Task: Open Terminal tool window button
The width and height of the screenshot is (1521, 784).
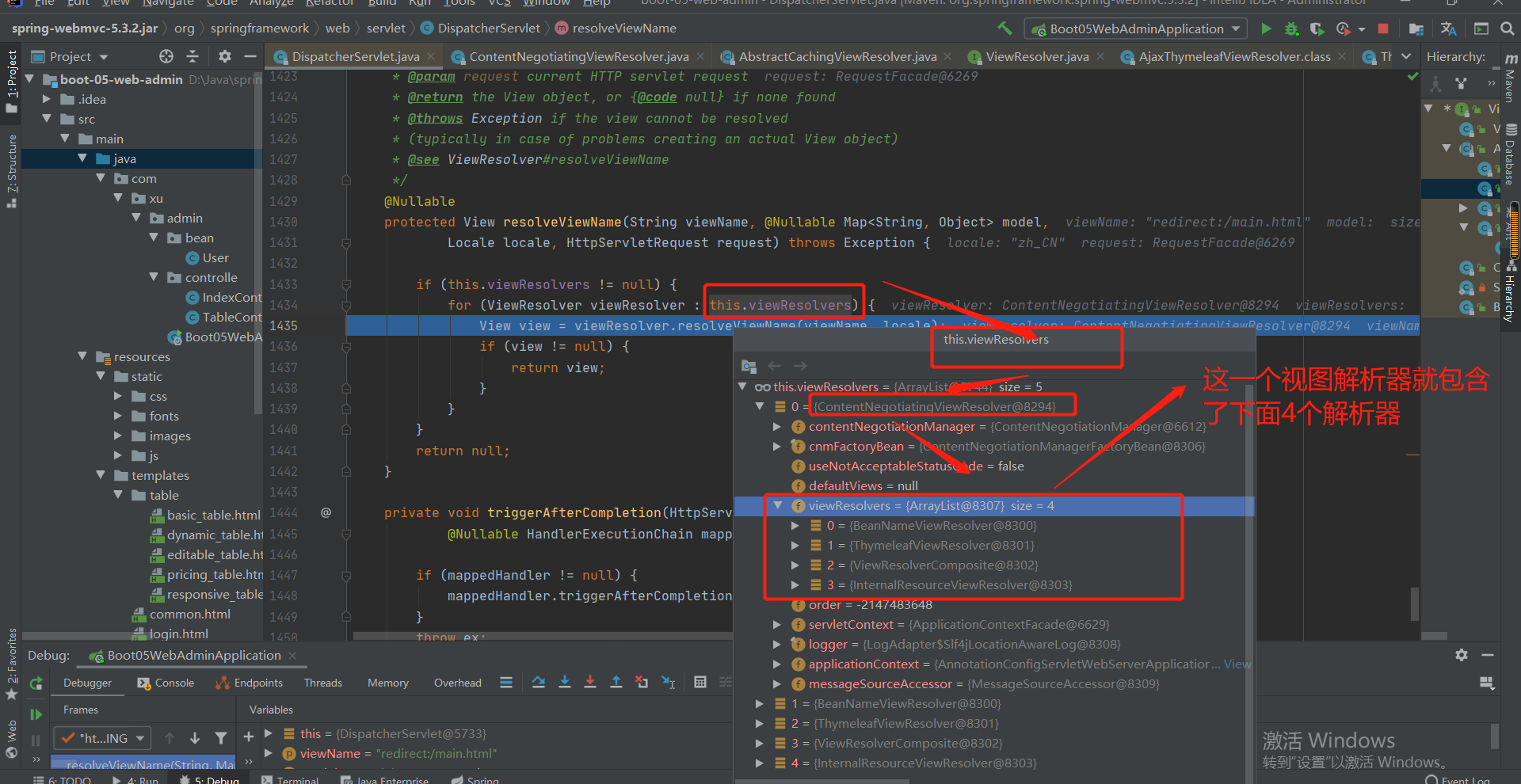Action: [289, 780]
